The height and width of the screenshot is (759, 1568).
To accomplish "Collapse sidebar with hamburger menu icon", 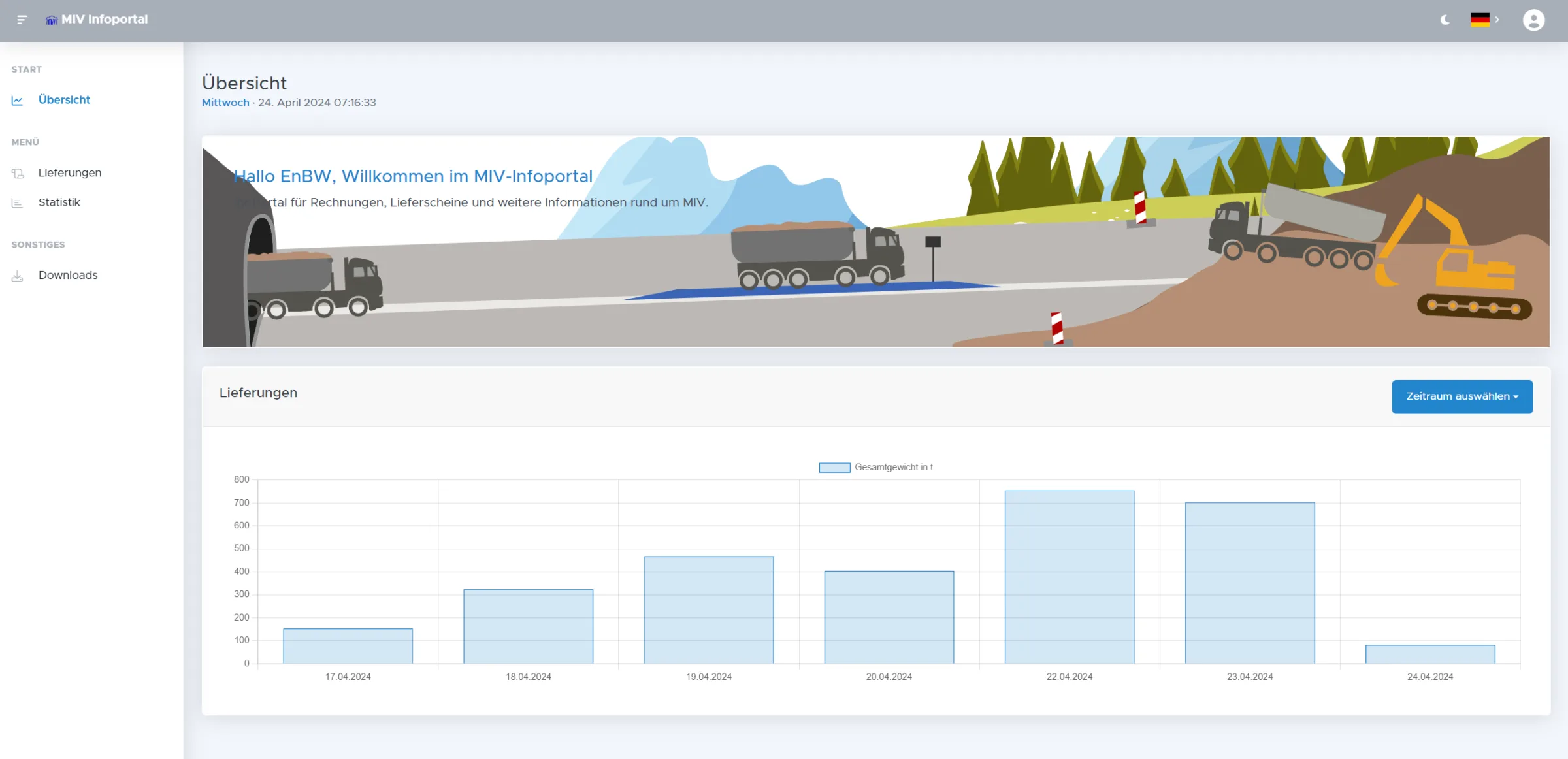I will click(22, 20).
